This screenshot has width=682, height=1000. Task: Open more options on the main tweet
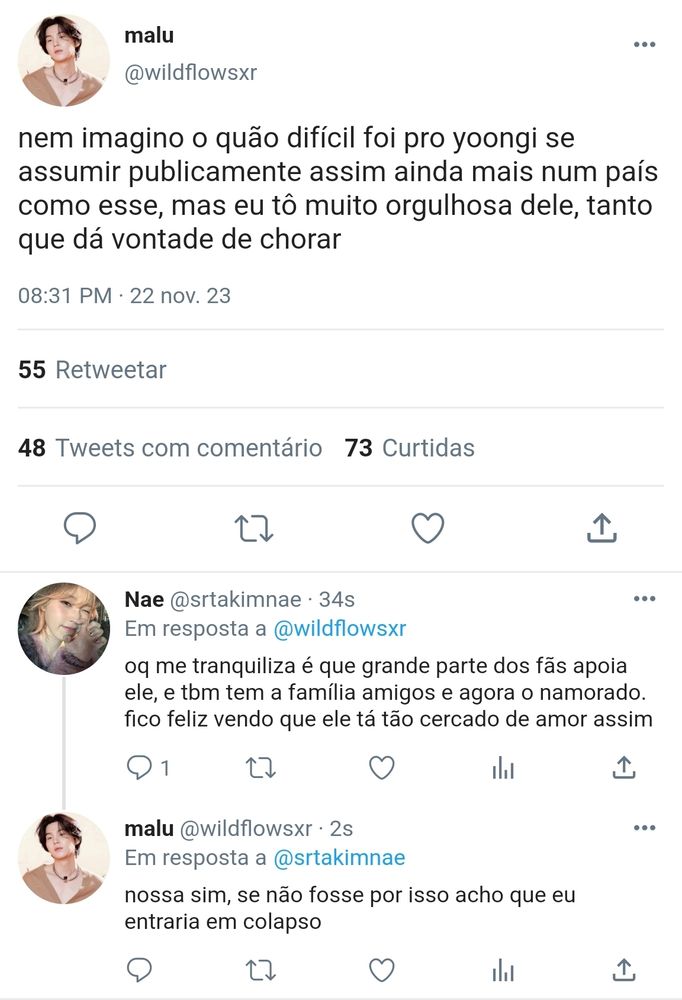click(x=644, y=44)
